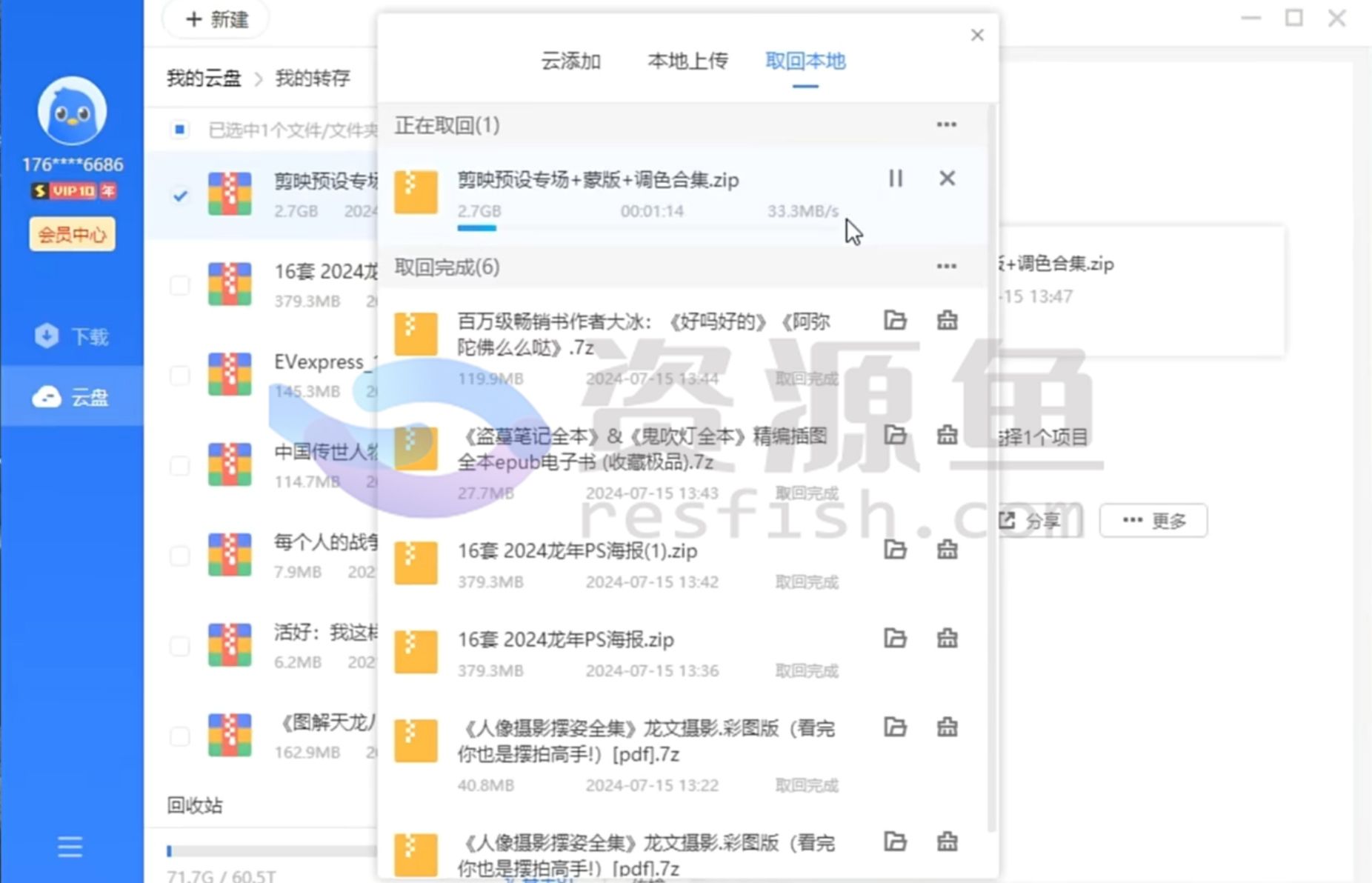1372x883 pixels.
Task: Maximize the application window
Action: [1294, 18]
